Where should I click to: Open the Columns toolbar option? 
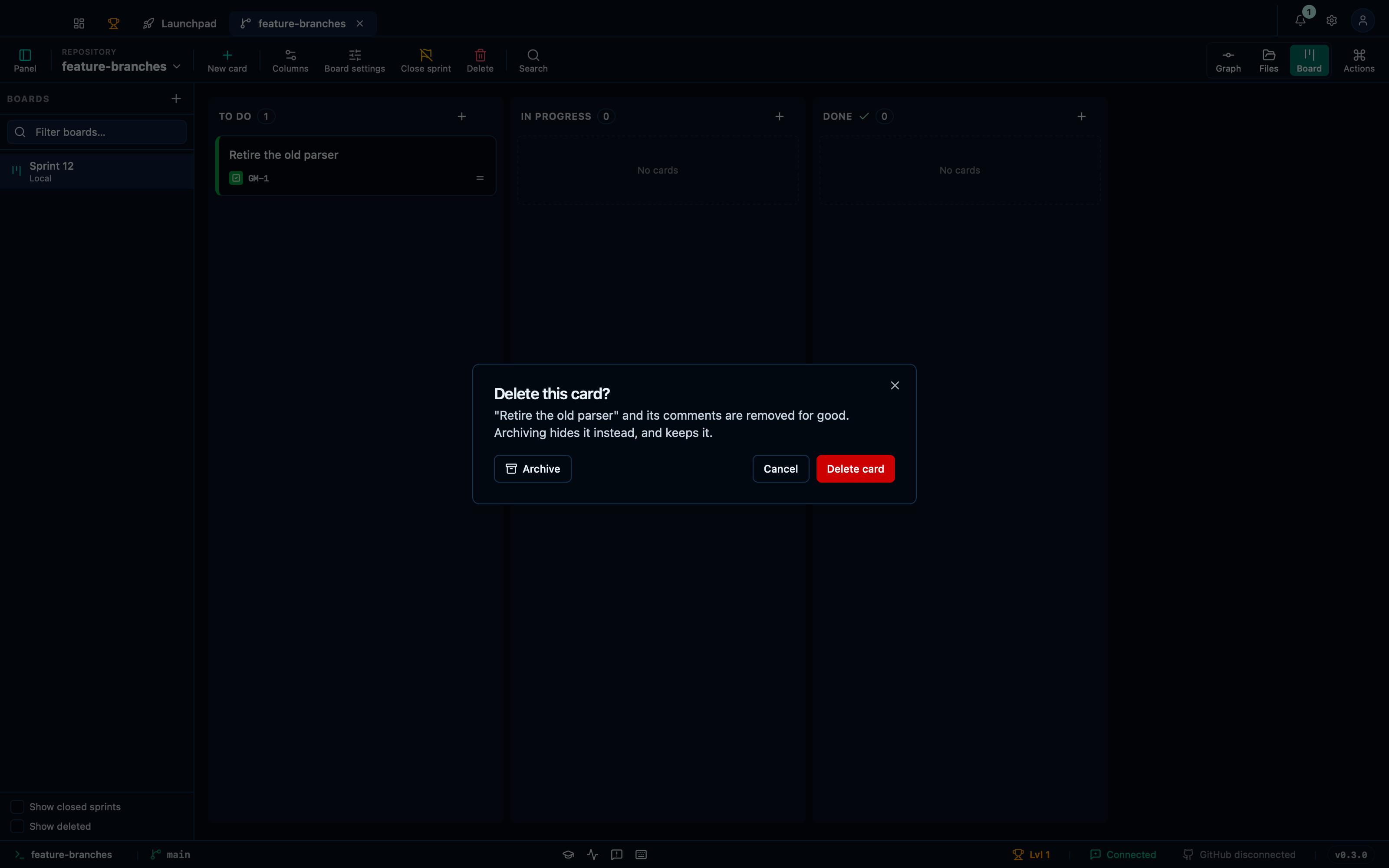(x=290, y=60)
